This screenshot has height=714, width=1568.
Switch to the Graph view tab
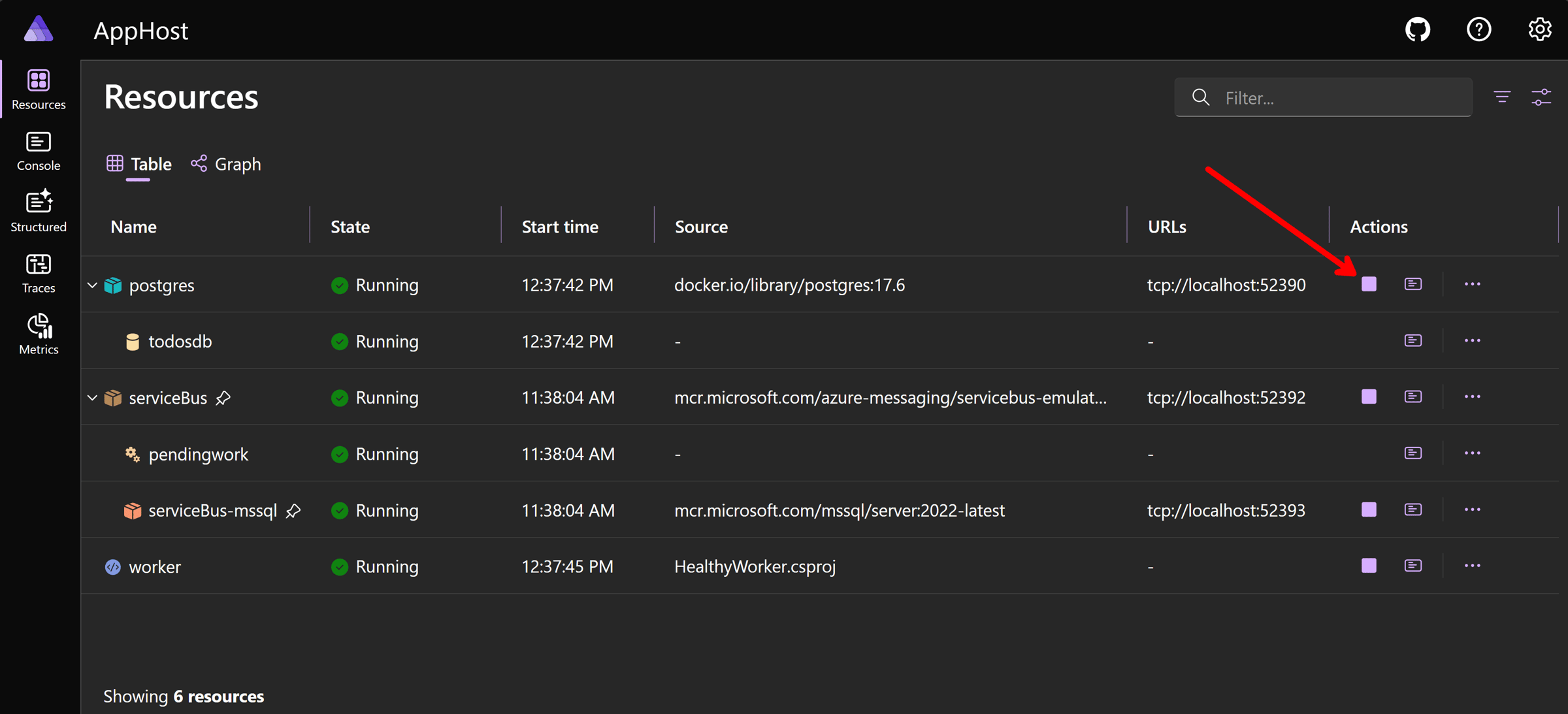coord(226,164)
